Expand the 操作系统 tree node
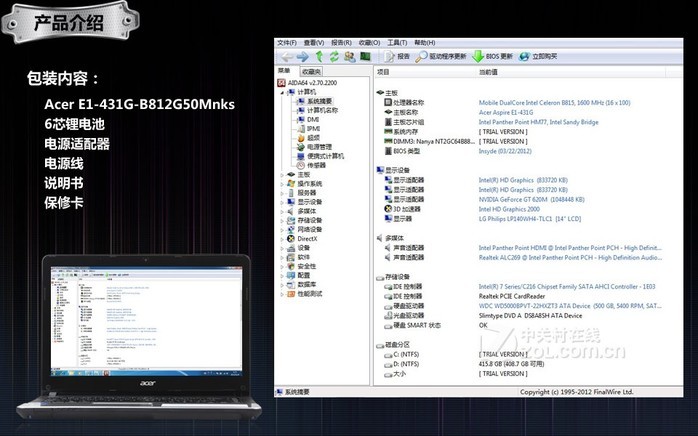Screen dimensions: 698x436 pyautogui.click(x=283, y=183)
